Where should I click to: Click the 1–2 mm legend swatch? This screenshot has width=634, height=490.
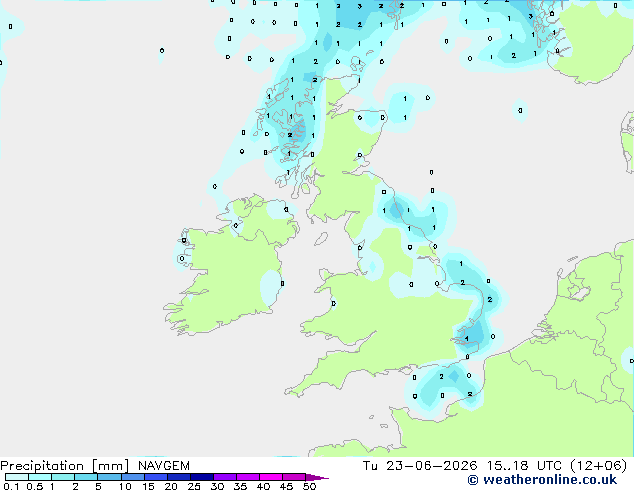coord(63,477)
